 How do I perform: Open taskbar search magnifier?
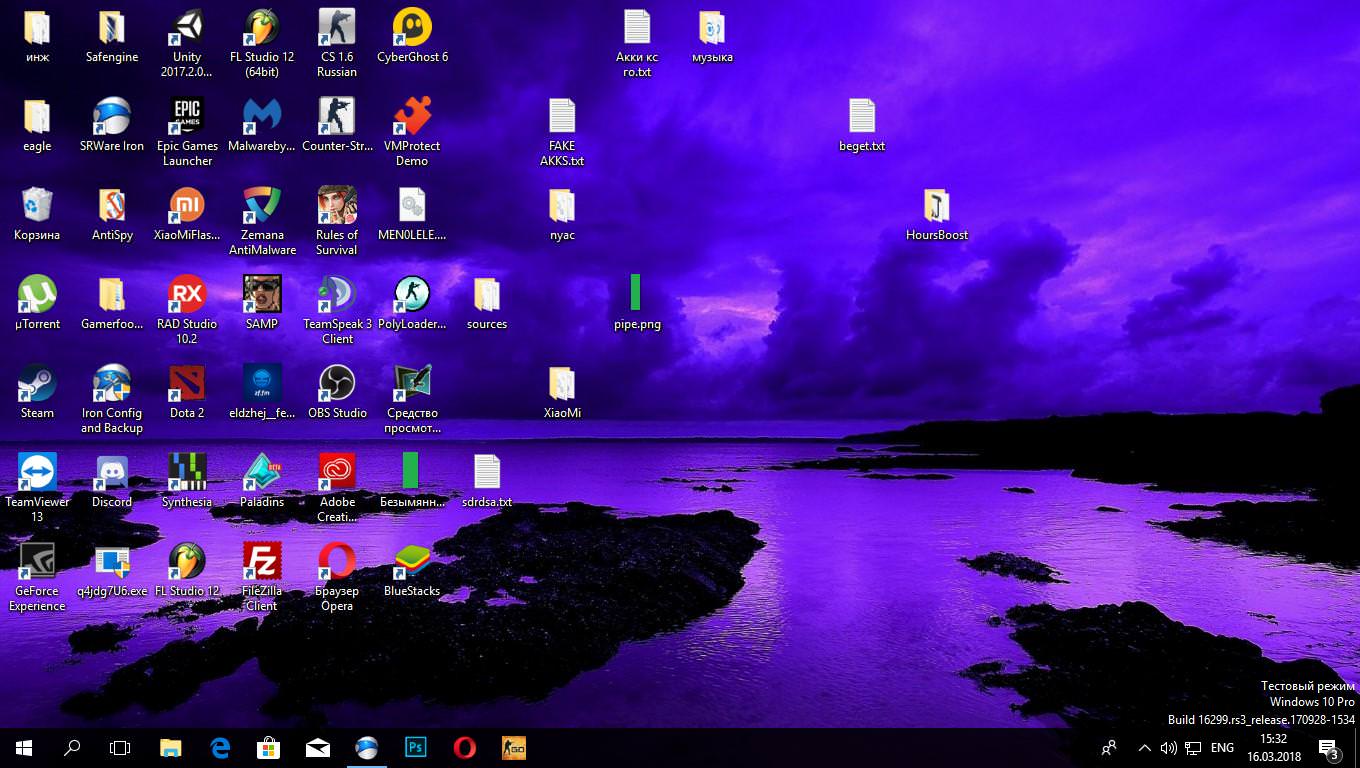72,747
